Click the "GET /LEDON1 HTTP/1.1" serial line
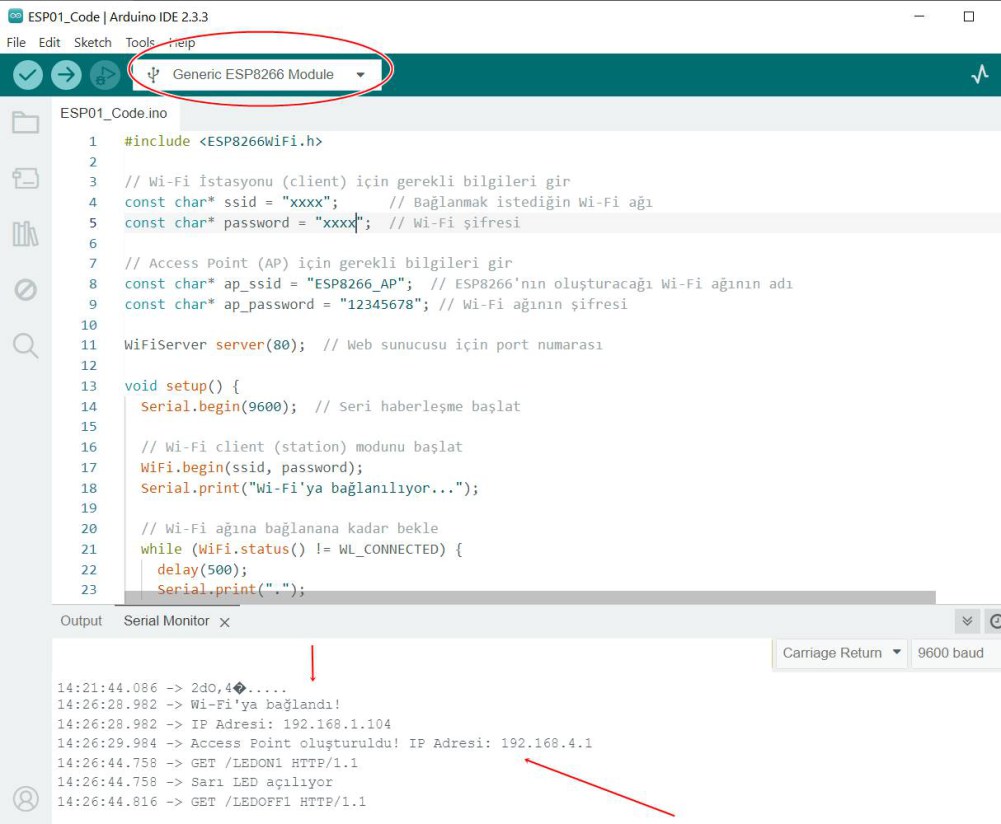This screenshot has width=1001, height=824. (x=207, y=763)
